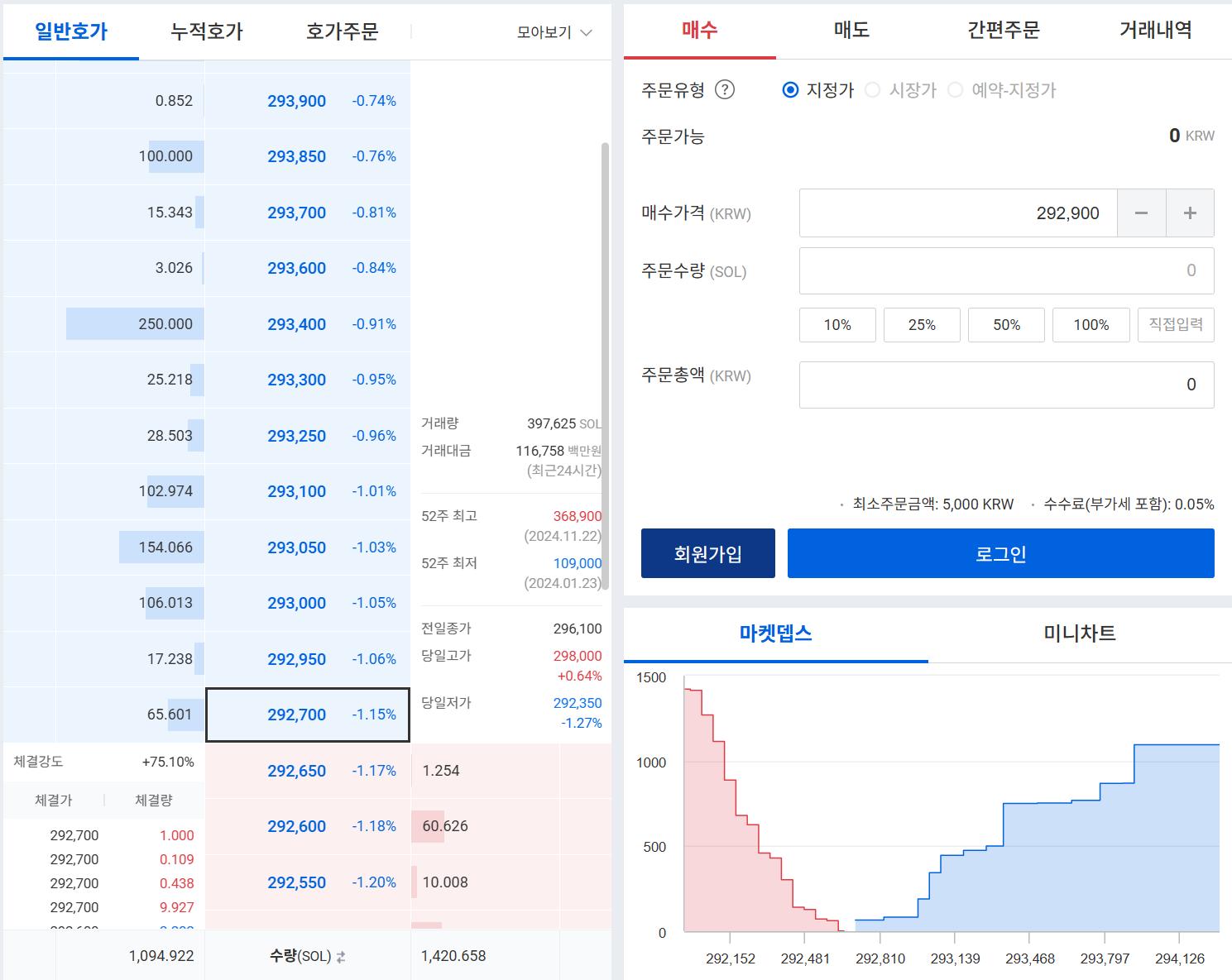Open the 매도 tab
The width and height of the screenshot is (1232, 980).
(x=852, y=31)
